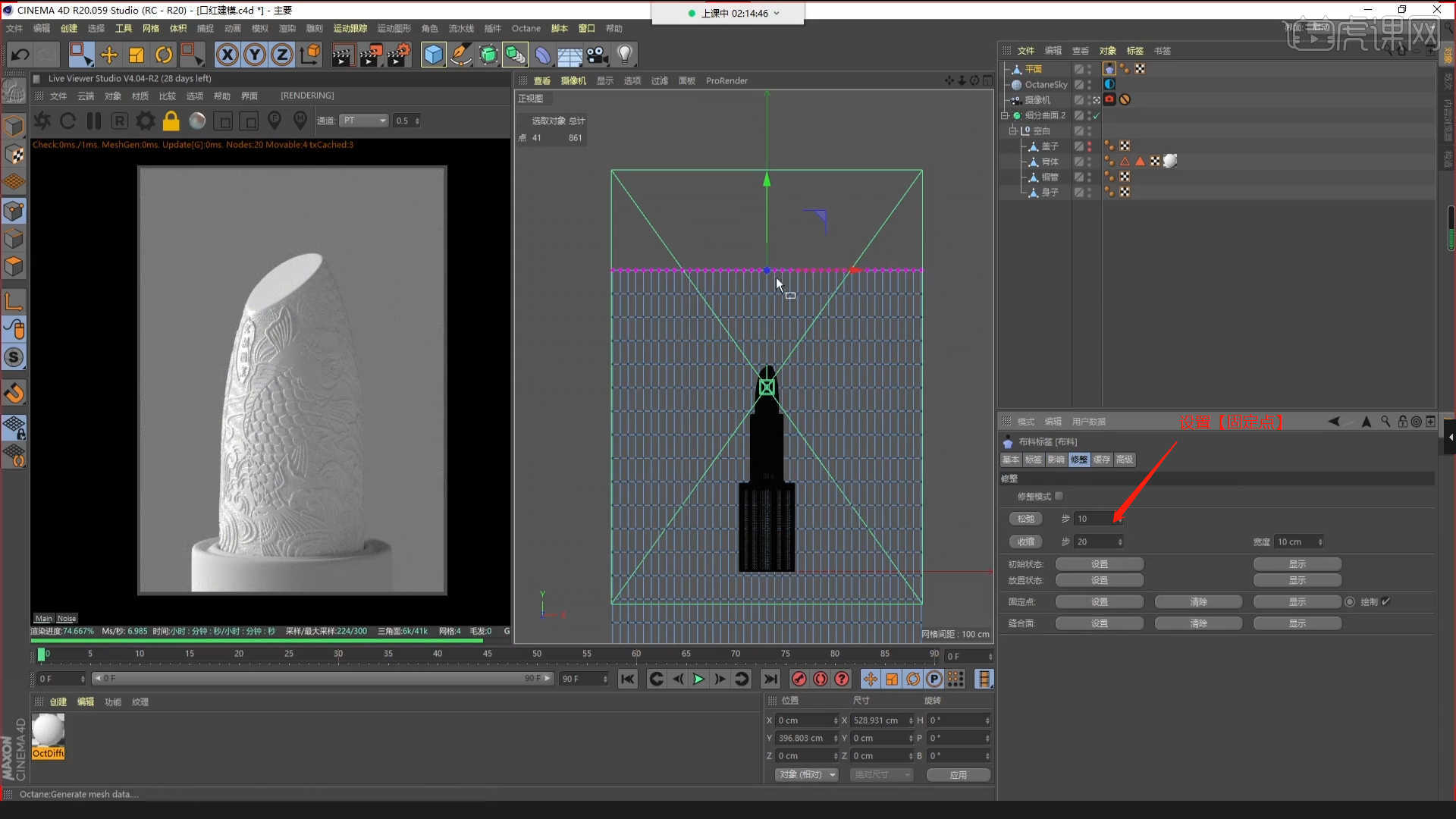Toggle the Z axis lock
The image size is (1456, 819).
coord(282,55)
